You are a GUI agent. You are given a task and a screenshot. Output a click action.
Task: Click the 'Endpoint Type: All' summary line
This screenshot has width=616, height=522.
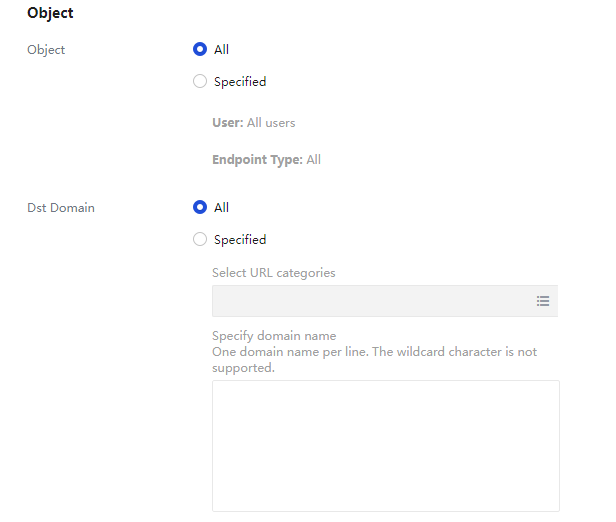(x=266, y=160)
